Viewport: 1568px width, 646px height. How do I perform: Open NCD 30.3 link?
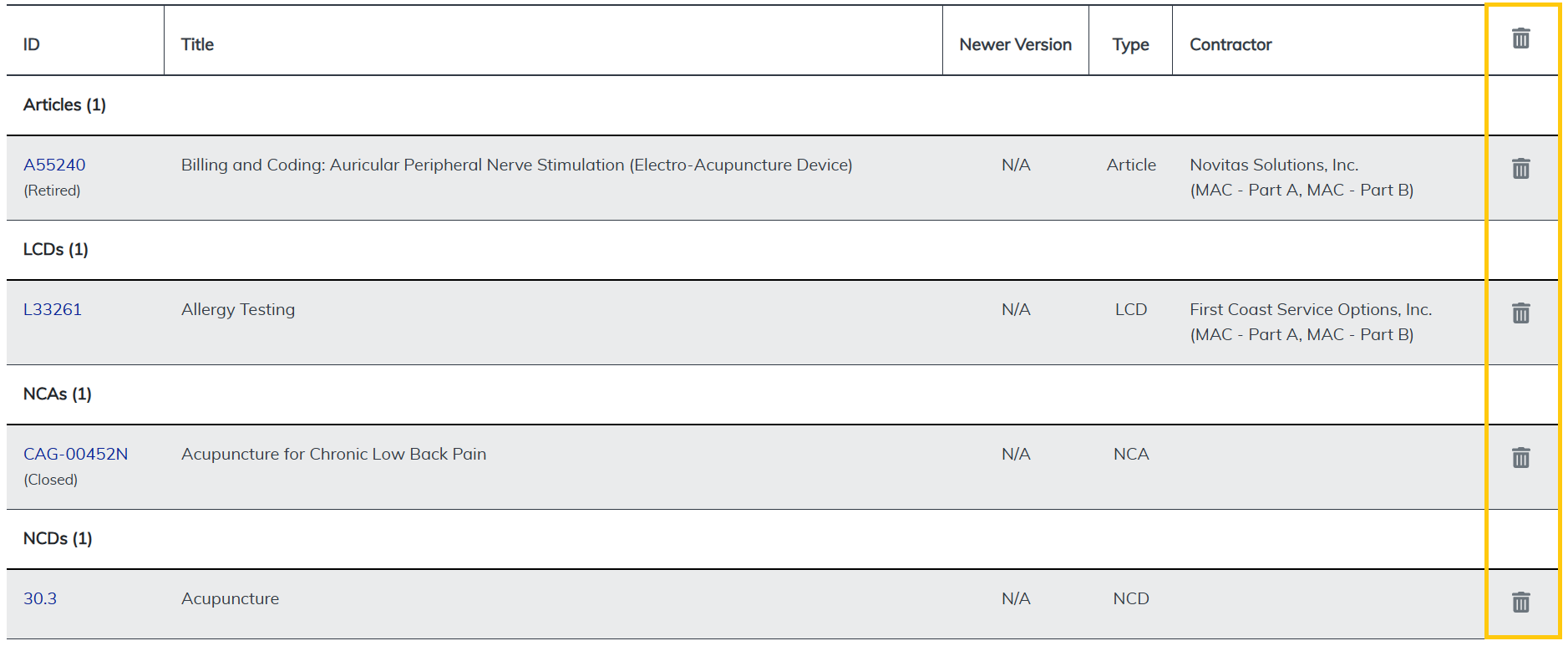click(x=40, y=598)
